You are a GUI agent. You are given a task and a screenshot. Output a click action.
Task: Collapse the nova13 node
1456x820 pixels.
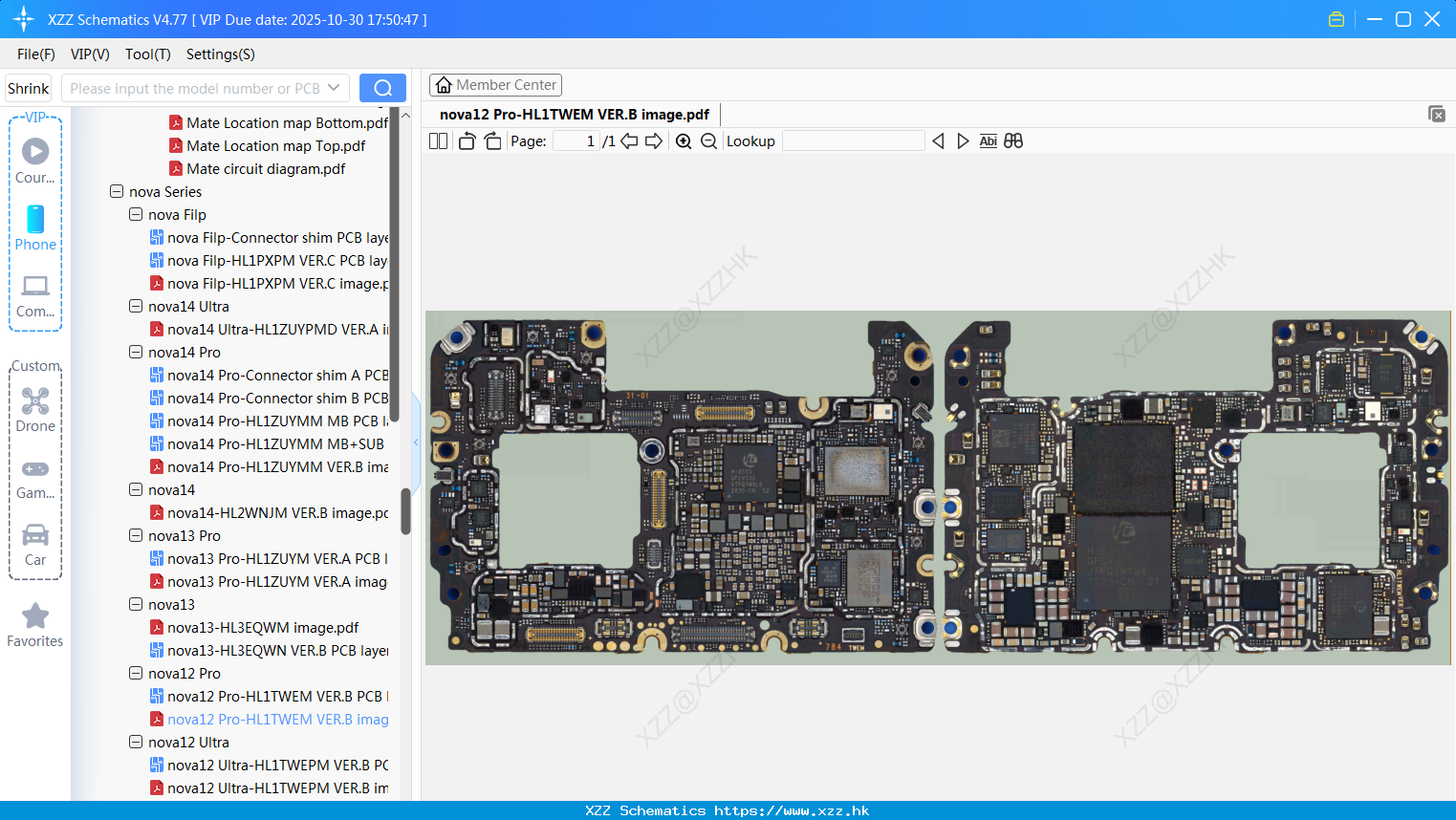tap(136, 604)
